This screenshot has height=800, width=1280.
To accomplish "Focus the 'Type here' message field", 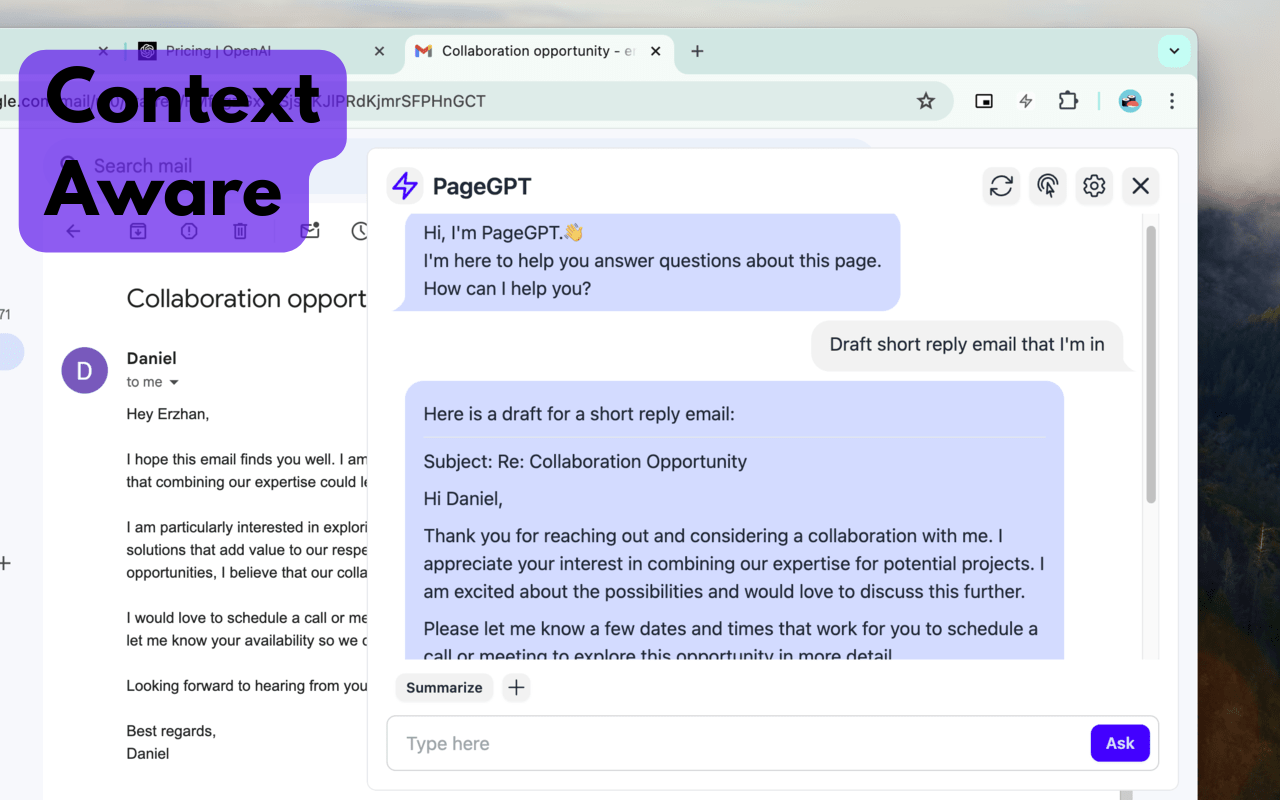I will tap(700, 743).
